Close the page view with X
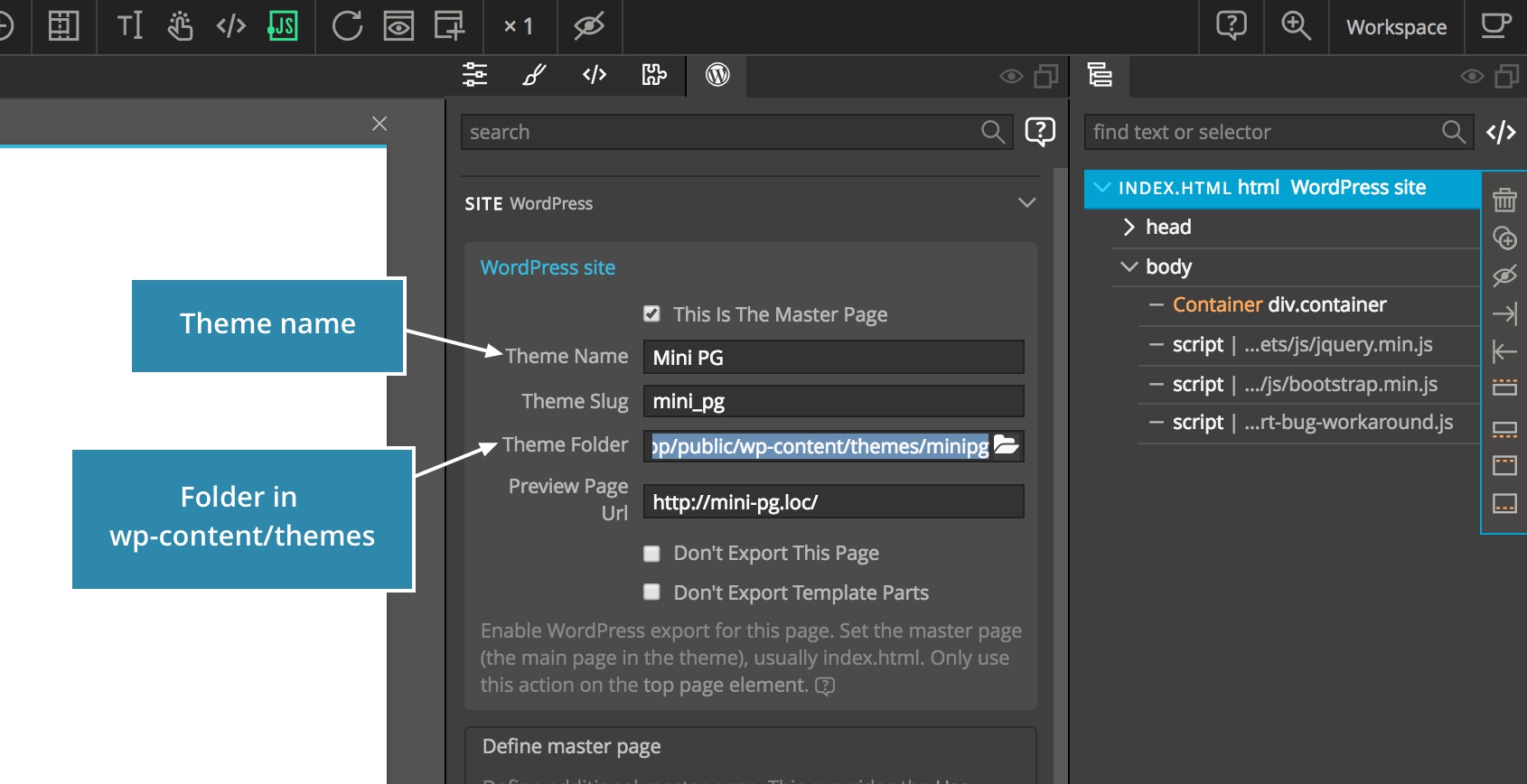Image resolution: width=1527 pixels, height=784 pixels. tap(379, 124)
